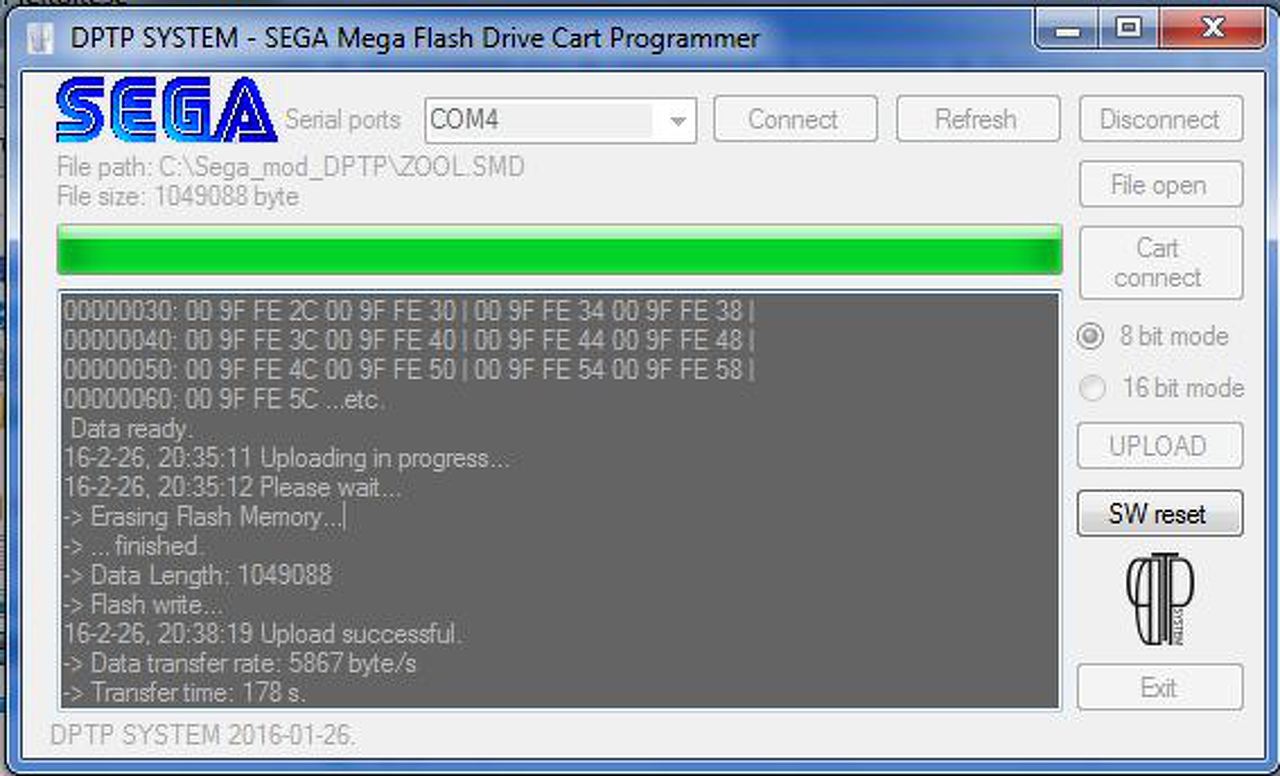Click the 'Uploading in progress...' log line
The width and height of the screenshot is (1280, 776).
[286, 459]
